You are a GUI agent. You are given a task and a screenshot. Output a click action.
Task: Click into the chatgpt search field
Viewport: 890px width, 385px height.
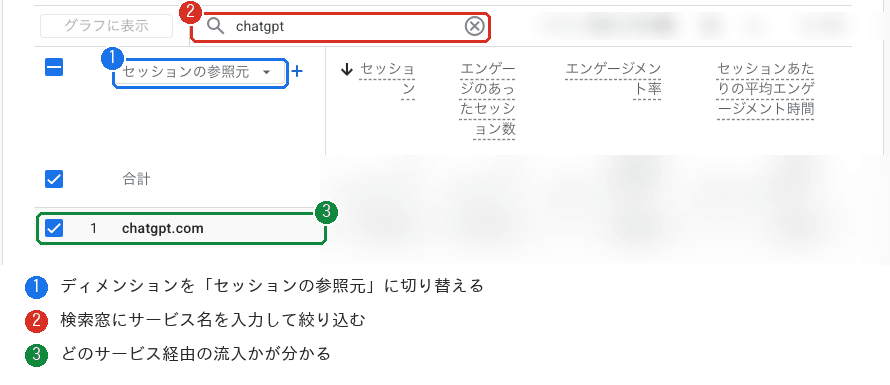tap(341, 27)
